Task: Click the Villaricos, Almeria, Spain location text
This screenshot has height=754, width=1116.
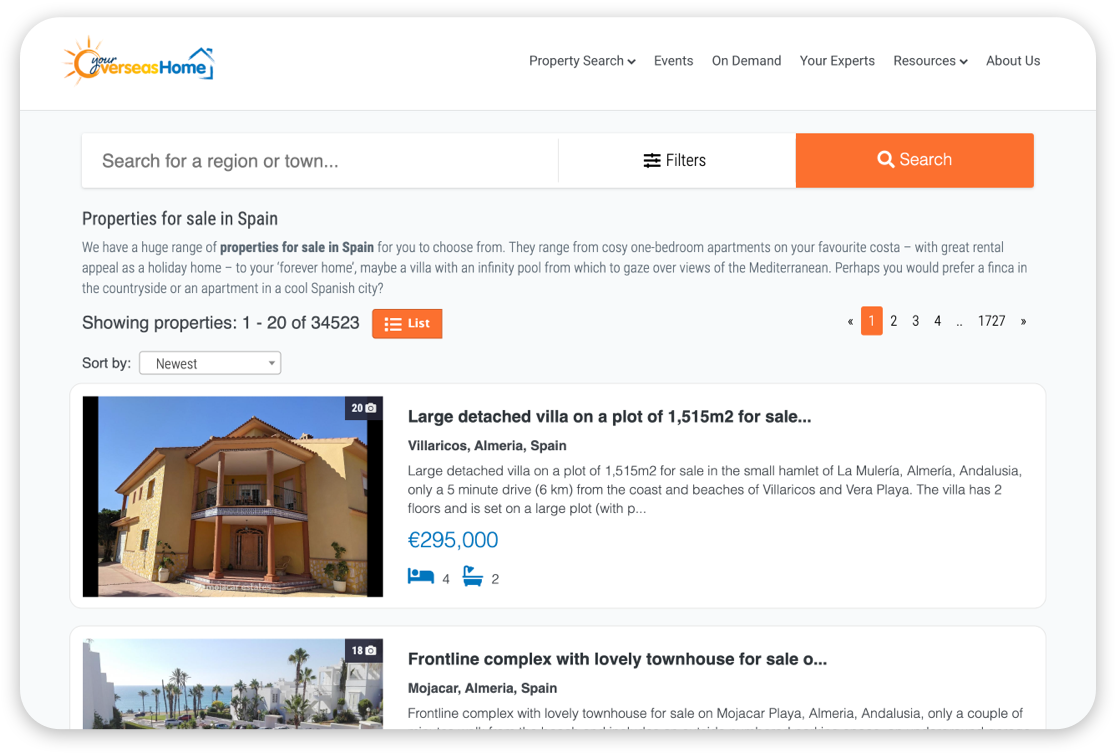Action: point(487,446)
